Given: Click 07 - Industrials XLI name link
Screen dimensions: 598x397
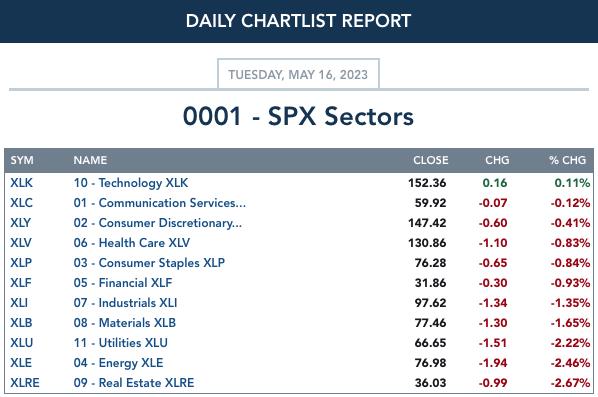Looking at the screenshot, I should (125, 303).
